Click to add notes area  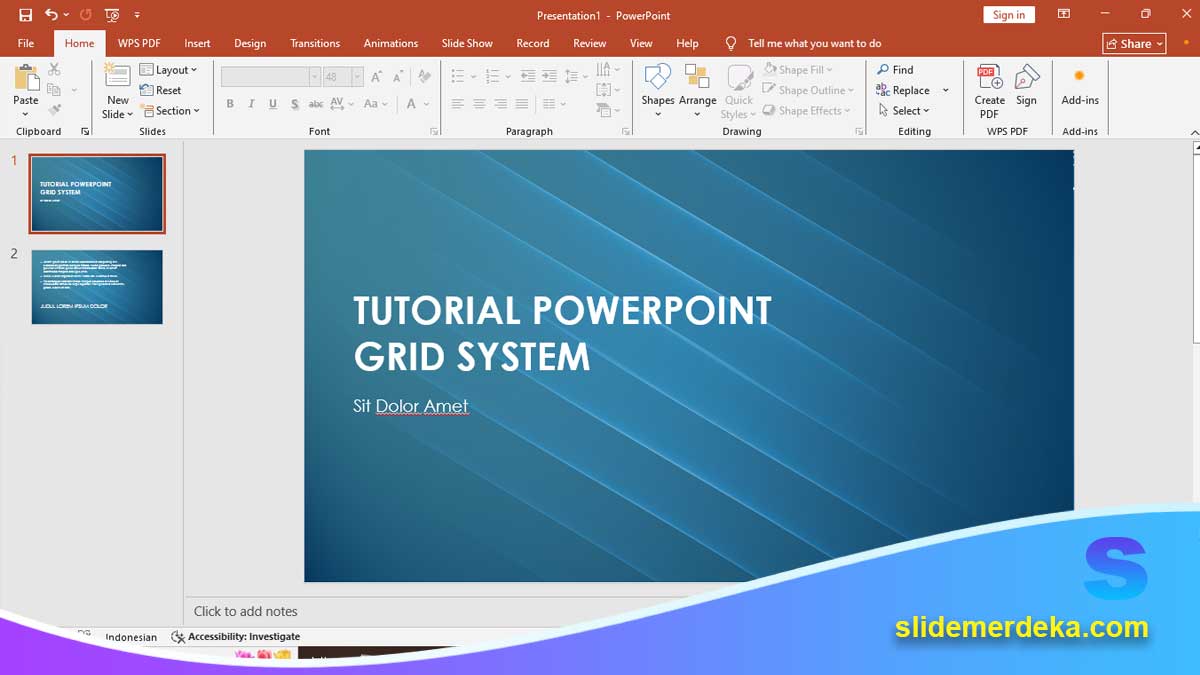[x=245, y=611]
